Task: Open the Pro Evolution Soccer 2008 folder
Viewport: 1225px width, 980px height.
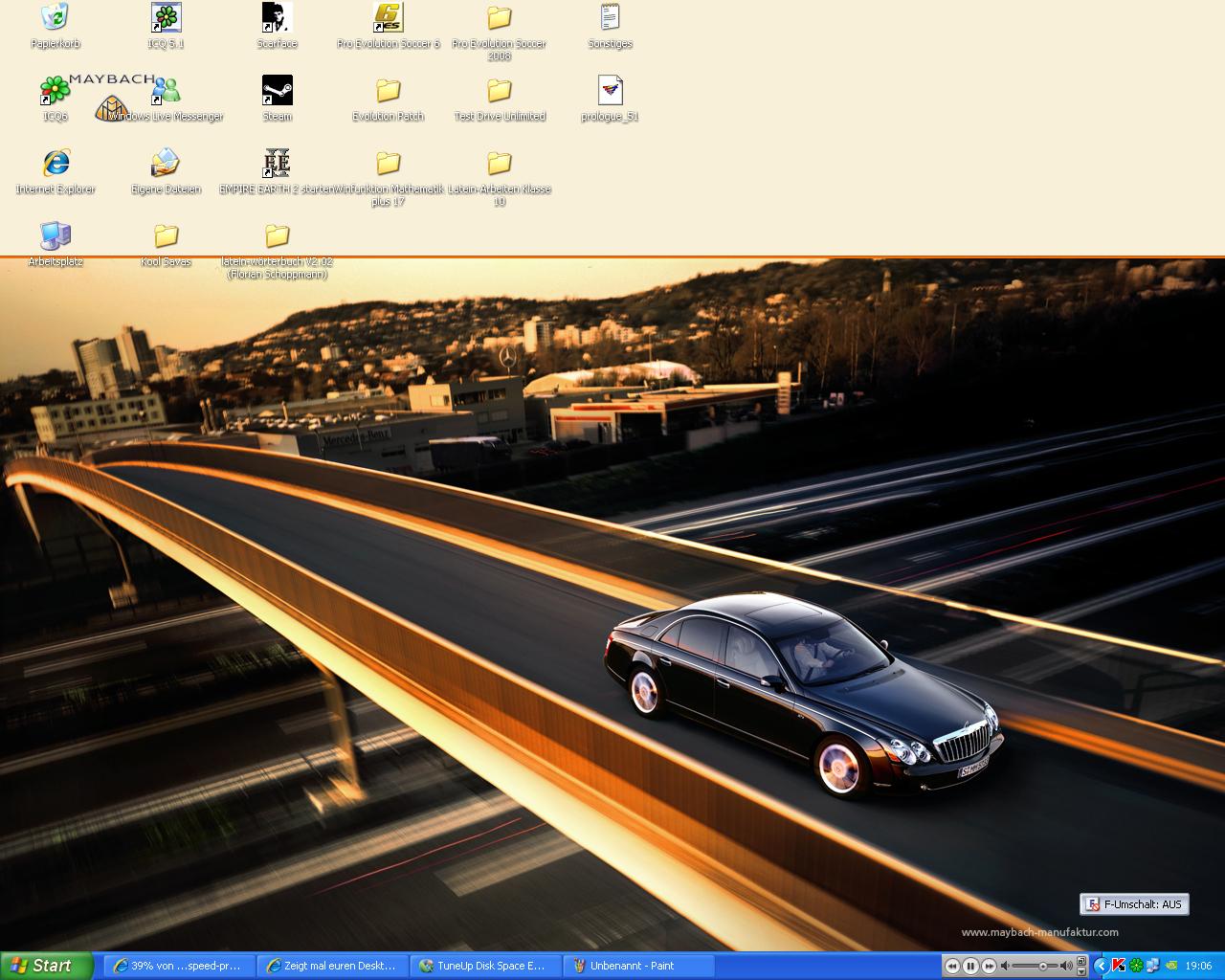Action: pos(500,32)
